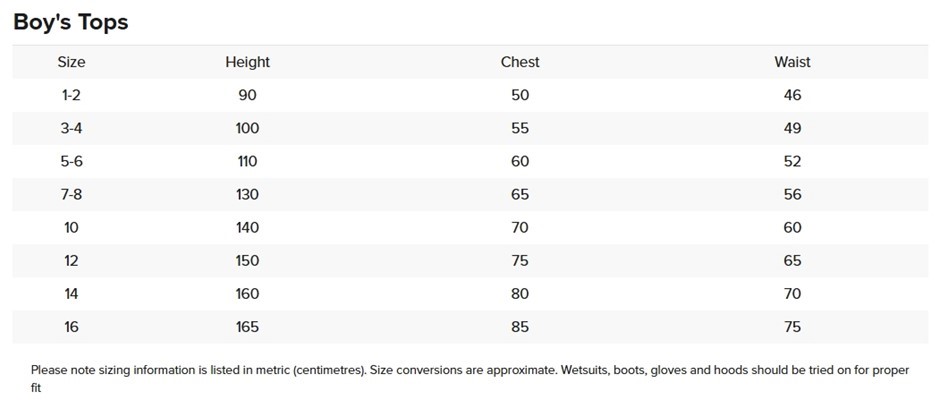
Task: Click waist value 46 for size 1-2
Action: click(793, 95)
